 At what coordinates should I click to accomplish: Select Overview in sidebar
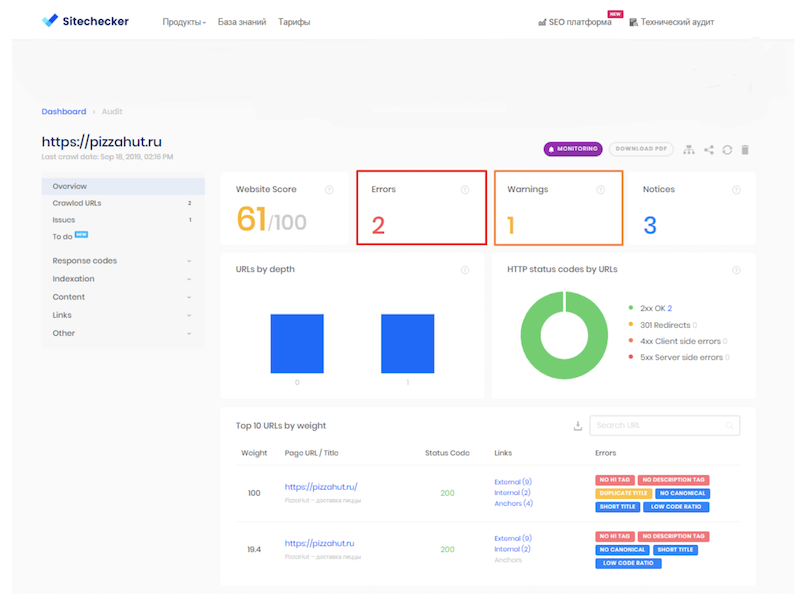pos(123,186)
